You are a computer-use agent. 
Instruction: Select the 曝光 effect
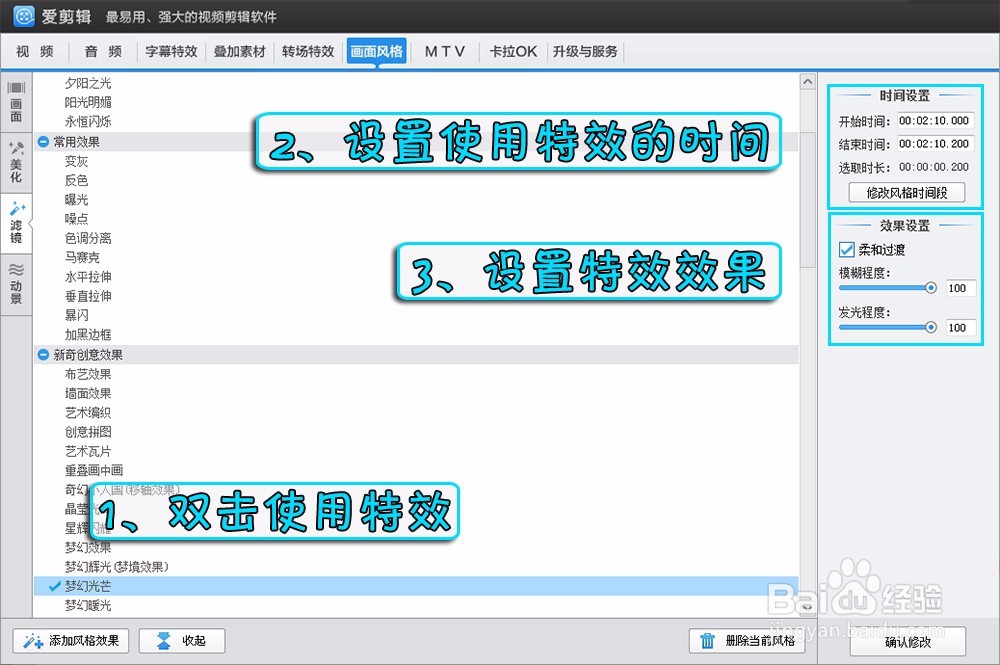77,200
